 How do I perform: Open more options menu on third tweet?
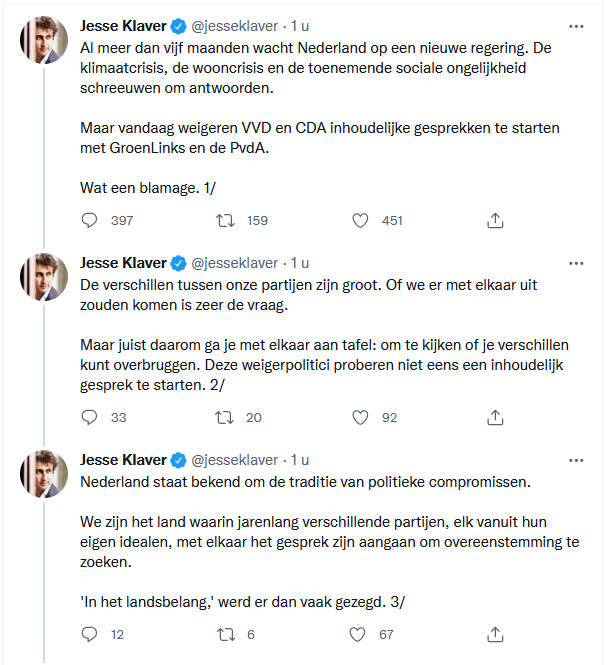point(576,460)
